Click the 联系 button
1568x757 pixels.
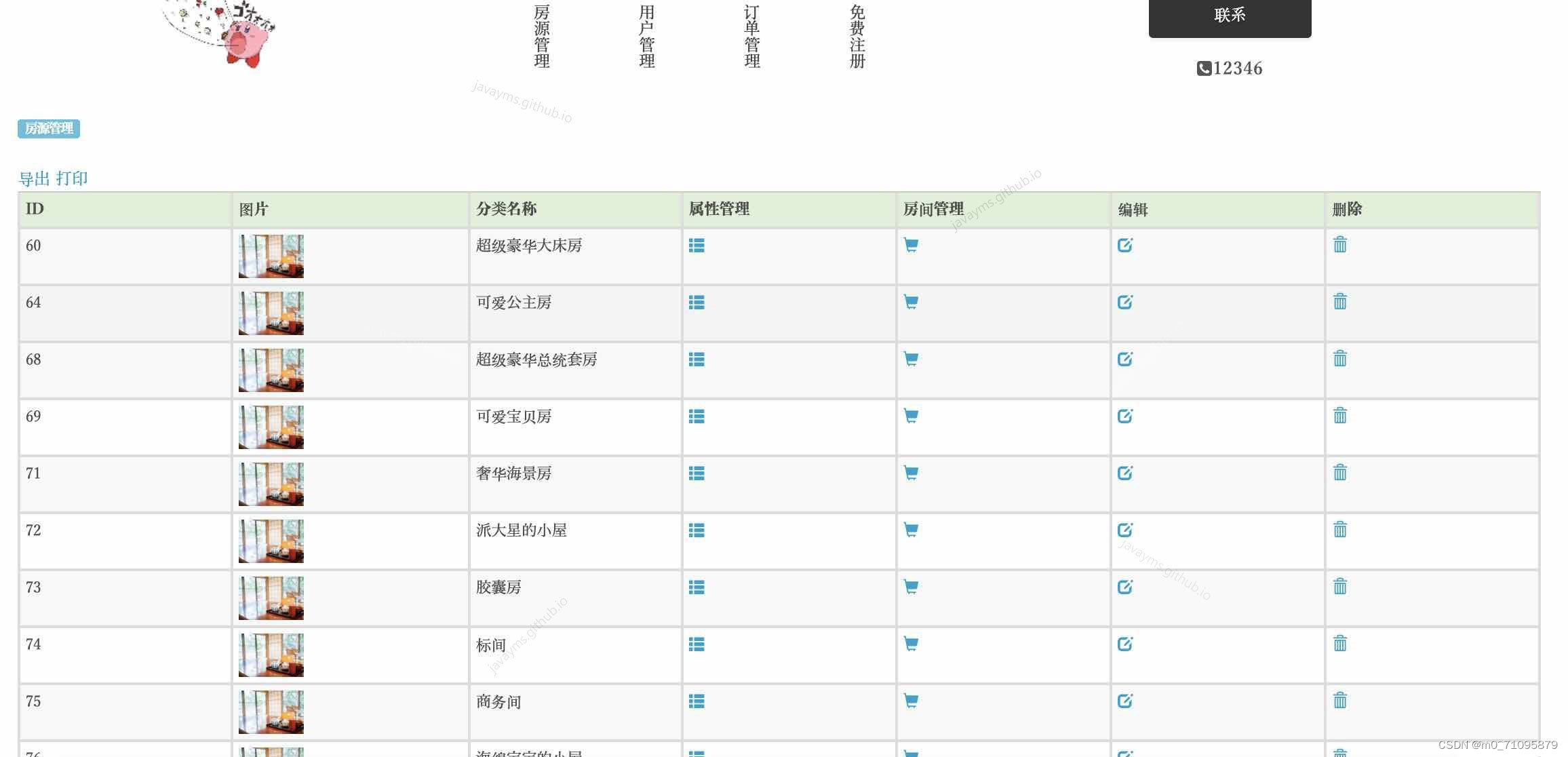1230,15
